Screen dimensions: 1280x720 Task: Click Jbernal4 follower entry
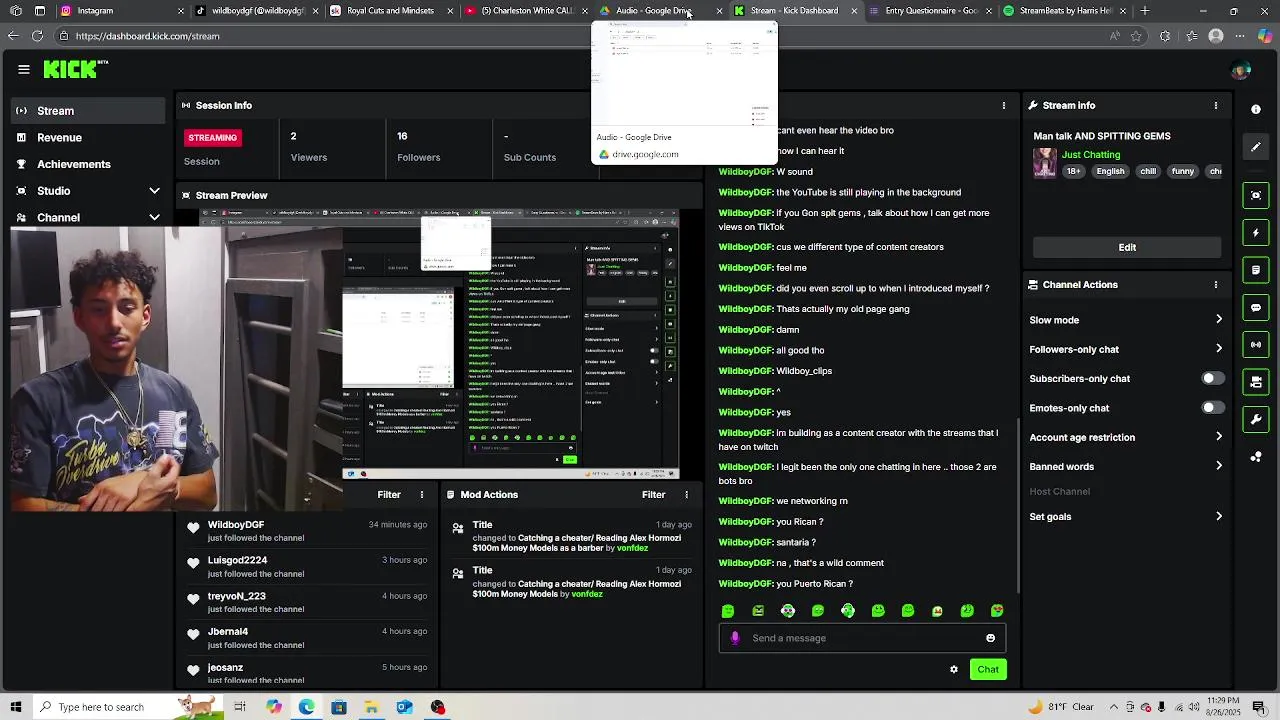click(x=308, y=638)
